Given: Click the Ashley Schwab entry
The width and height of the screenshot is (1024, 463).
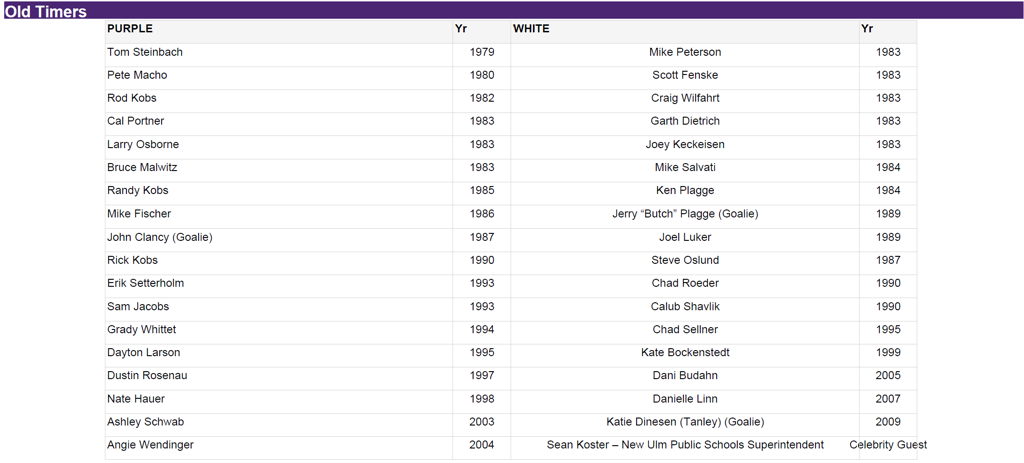Looking at the screenshot, I should [145, 422].
